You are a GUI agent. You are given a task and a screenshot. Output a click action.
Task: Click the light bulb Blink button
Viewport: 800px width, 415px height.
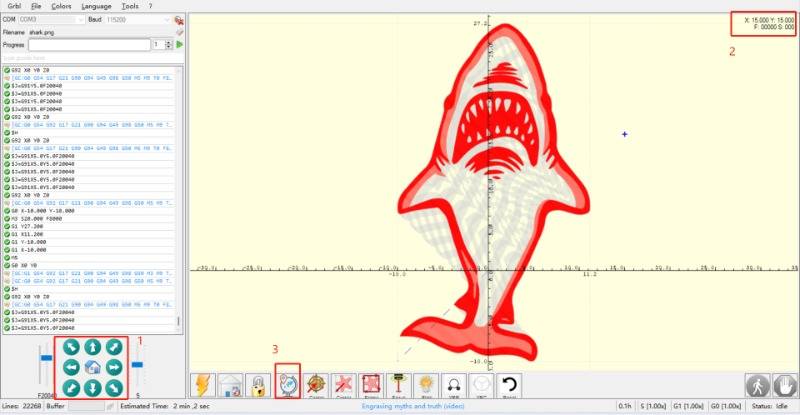(426, 385)
